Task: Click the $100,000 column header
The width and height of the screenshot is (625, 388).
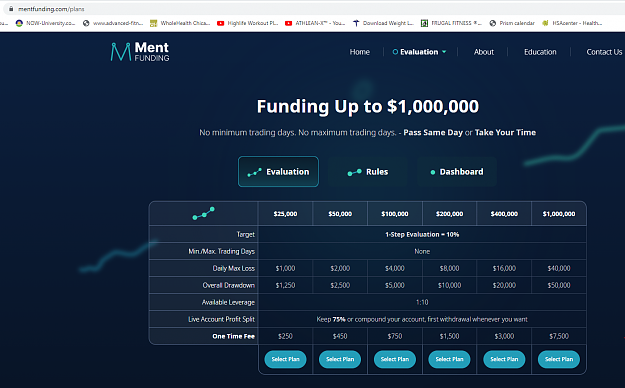Action: pyautogui.click(x=395, y=214)
